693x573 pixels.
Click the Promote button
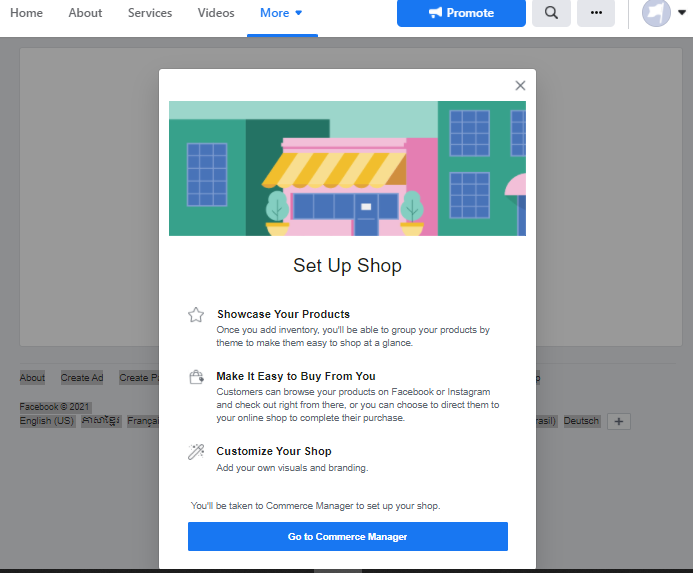click(461, 13)
